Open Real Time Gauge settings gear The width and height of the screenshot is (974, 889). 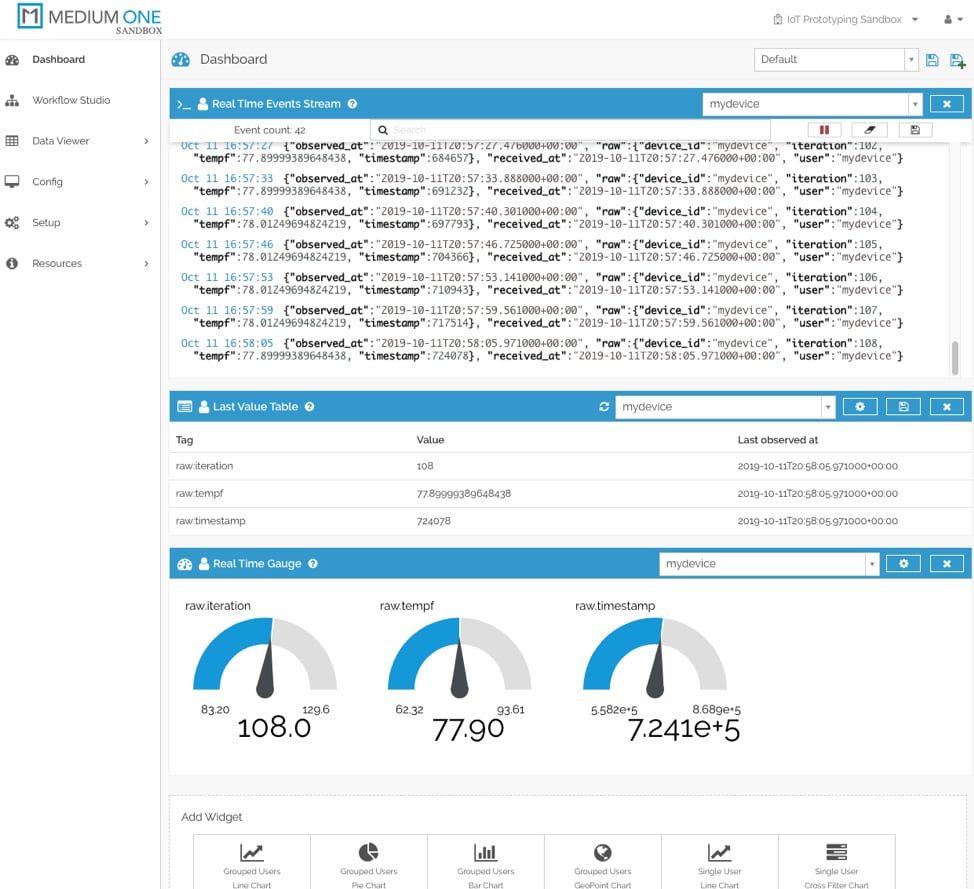(903, 563)
